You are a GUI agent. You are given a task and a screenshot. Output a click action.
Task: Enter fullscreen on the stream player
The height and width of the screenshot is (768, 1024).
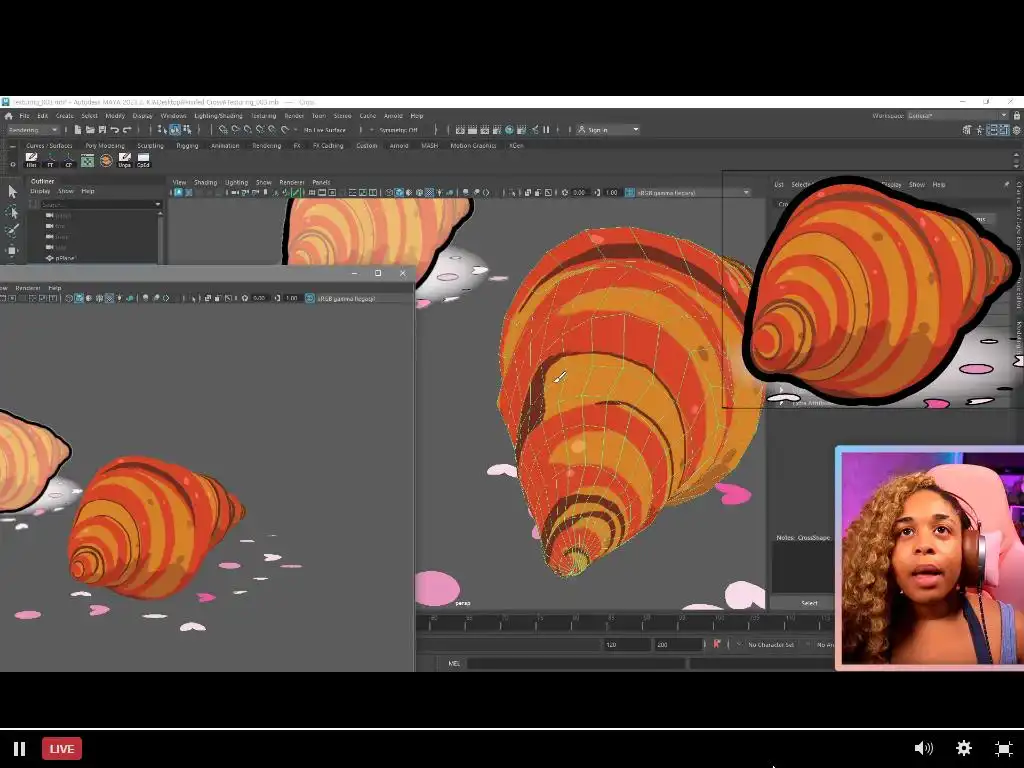pyautogui.click(x=1004, y=748)
